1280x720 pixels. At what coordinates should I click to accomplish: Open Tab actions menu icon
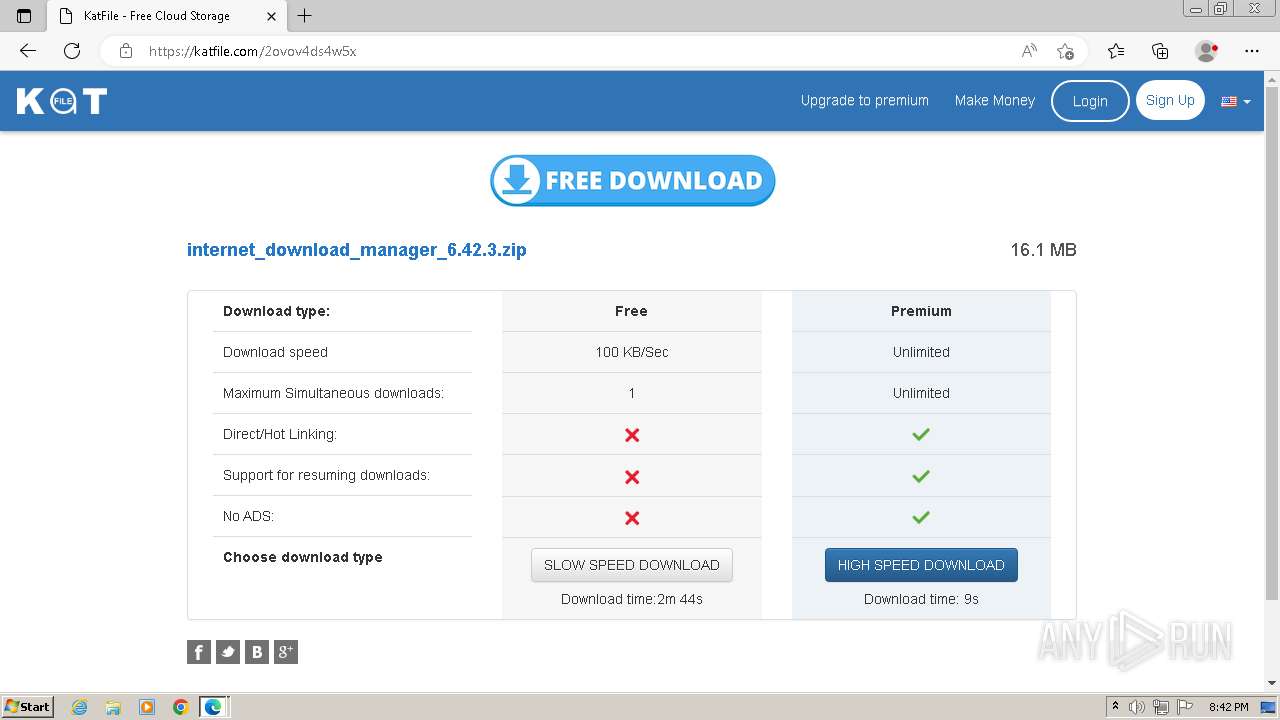(x=24, y=16)
